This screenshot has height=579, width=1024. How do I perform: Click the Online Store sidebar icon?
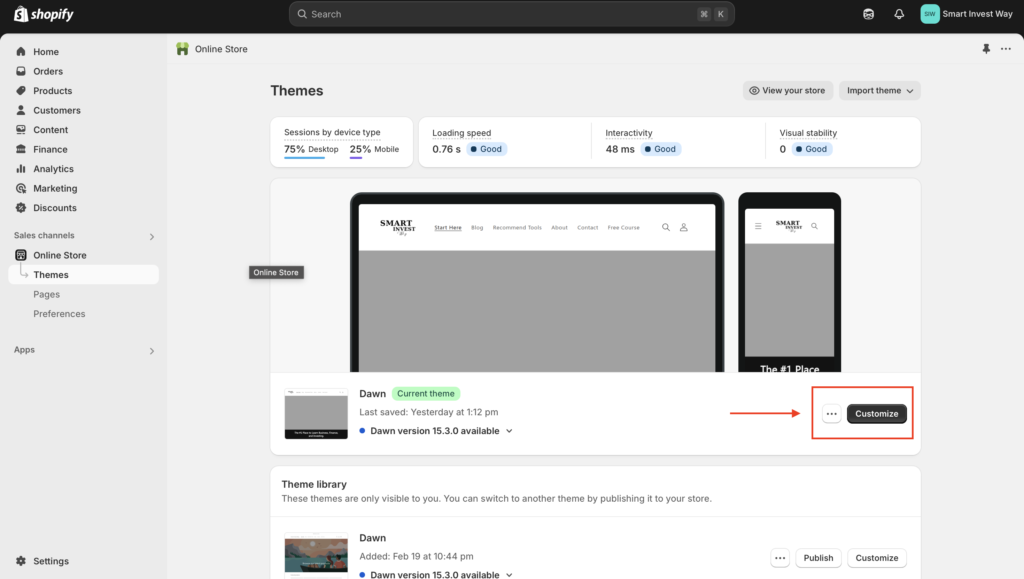click(21, 255)
